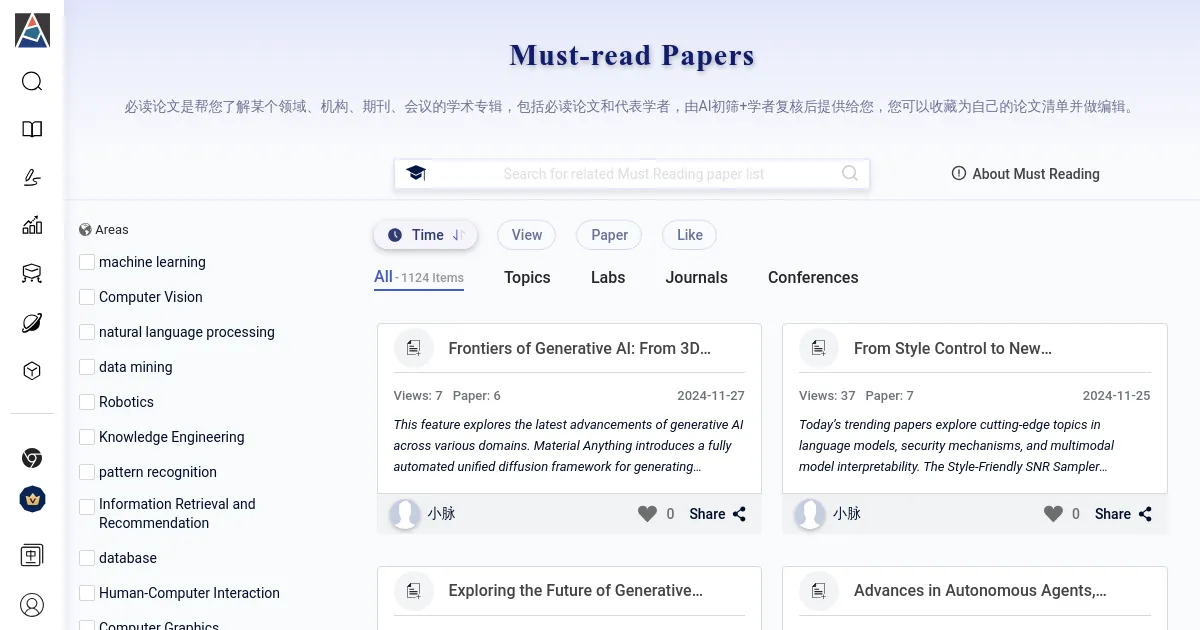Click the 3D cube icon in sidebar

32,371
